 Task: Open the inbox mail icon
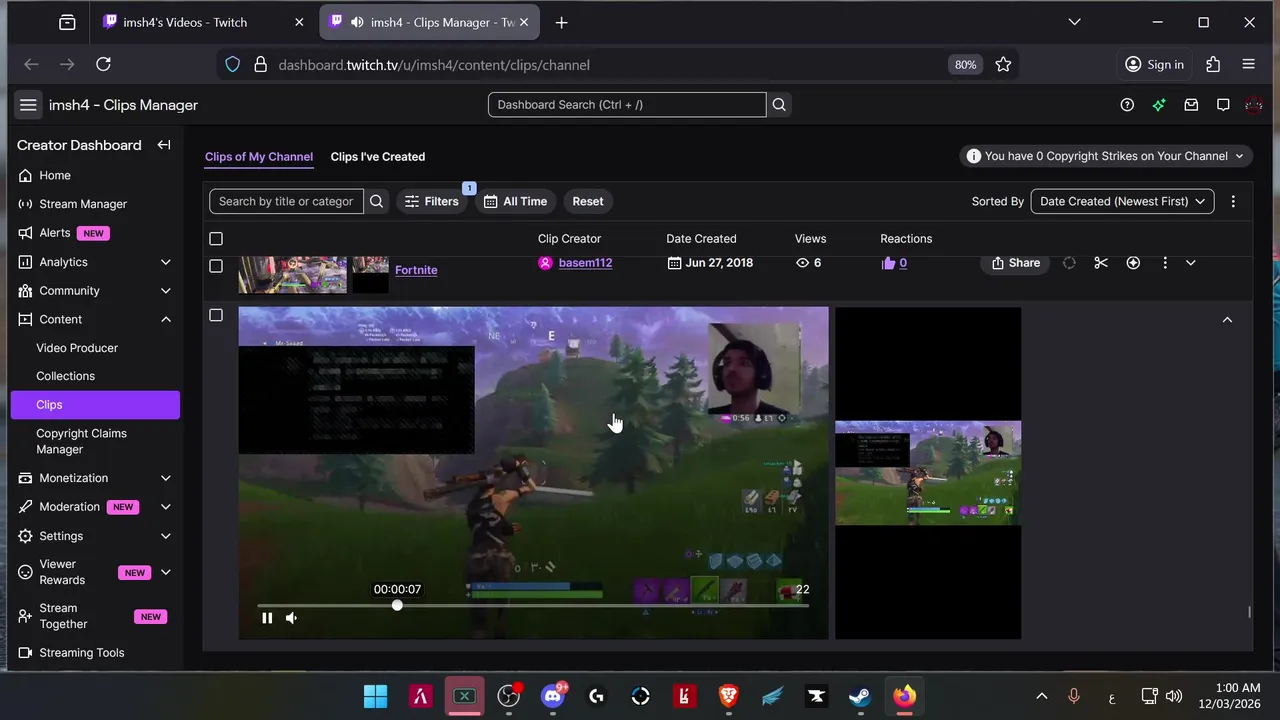click(1191, 105)
